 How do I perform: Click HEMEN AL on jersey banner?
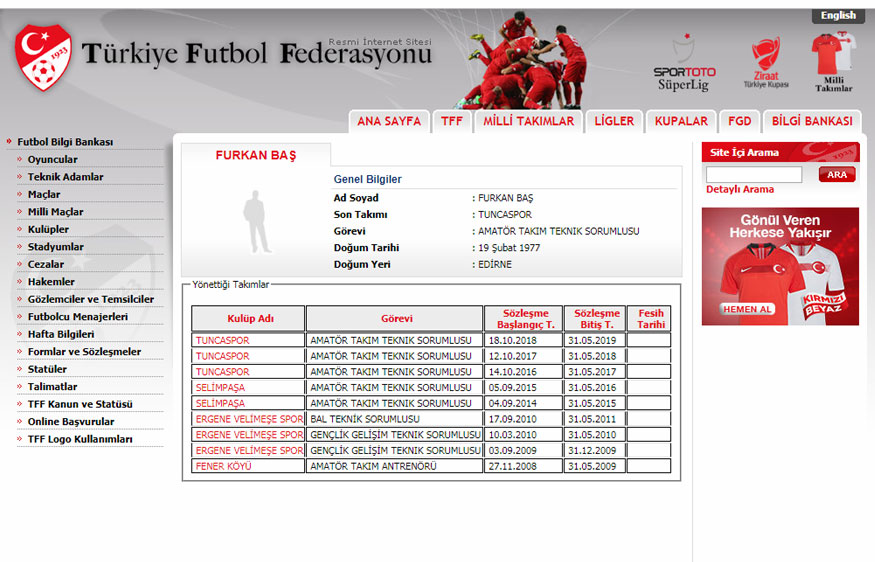click(x=747, y=309)
